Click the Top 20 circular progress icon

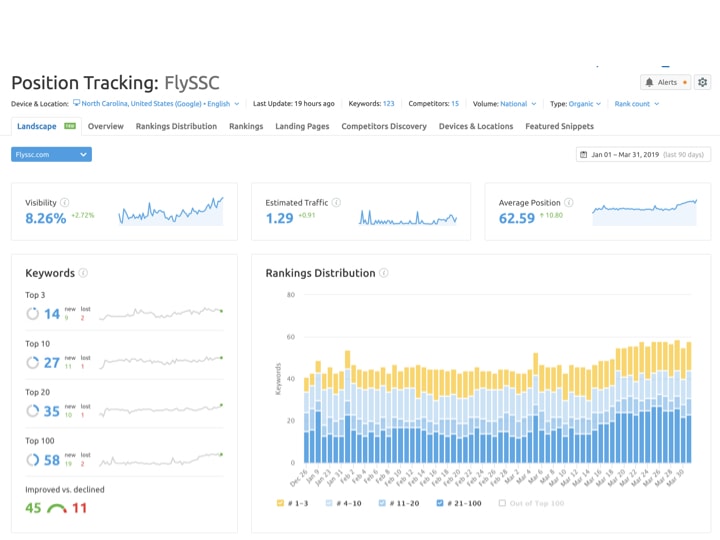pyautogui.click(x=32, y=411)
